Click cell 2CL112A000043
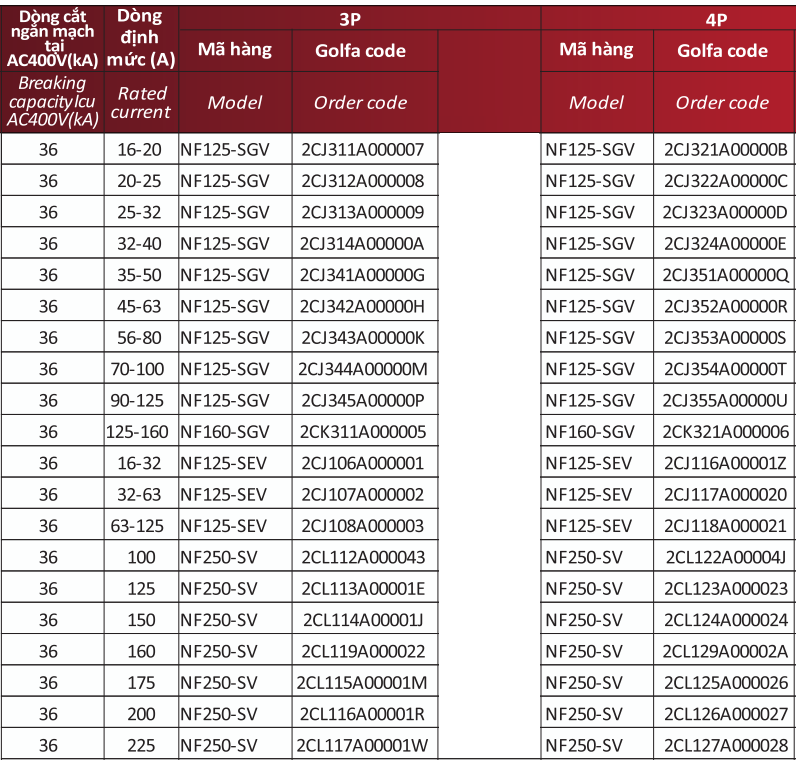796x760 pixels. (x=363, y=557)
